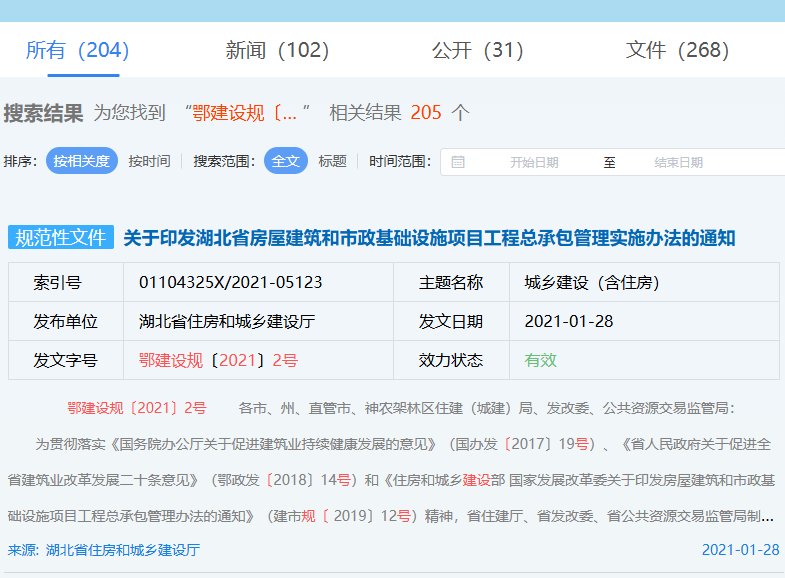Screen dimensions: 785x578
Task: Sort results by 按时间
Action: 149,161
